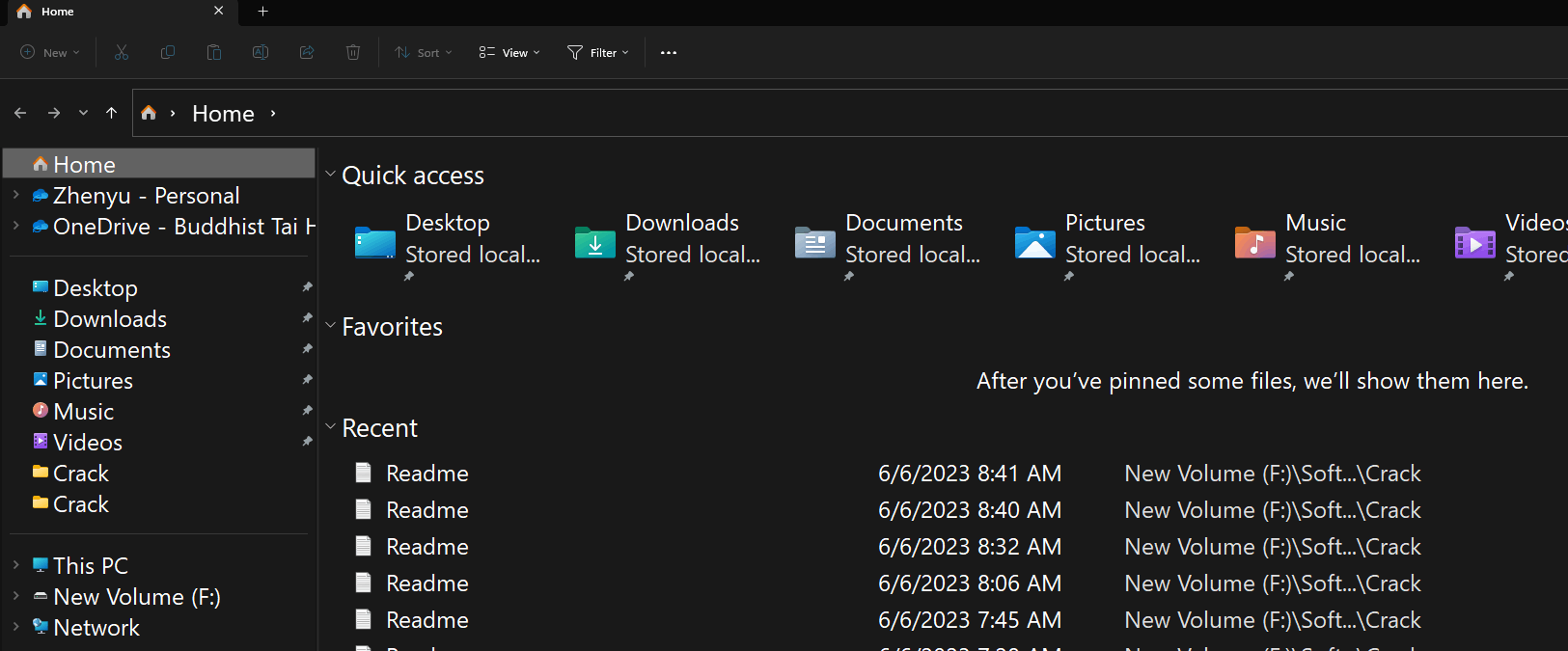Click the Rename icon in toolbar
The height and width of the screenshot is (651, 1568).
tap(261, 52)
